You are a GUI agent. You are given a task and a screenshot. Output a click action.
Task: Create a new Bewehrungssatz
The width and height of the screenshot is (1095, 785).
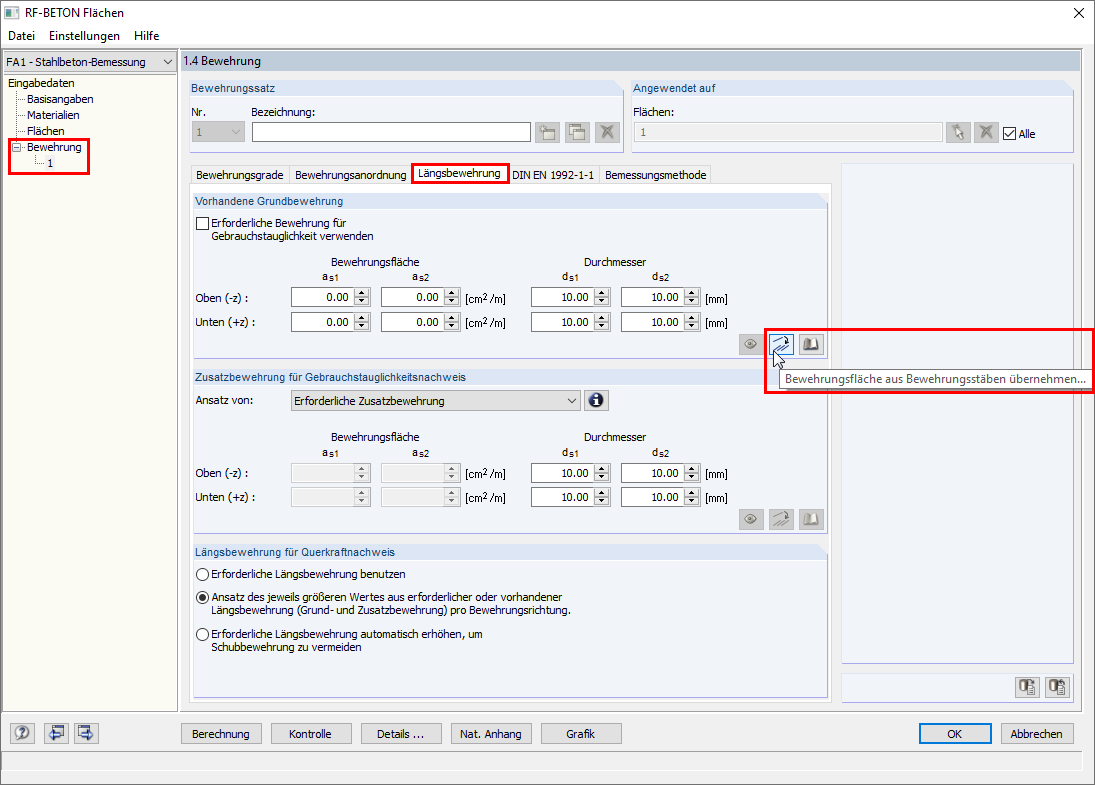[x=547, y=131]
